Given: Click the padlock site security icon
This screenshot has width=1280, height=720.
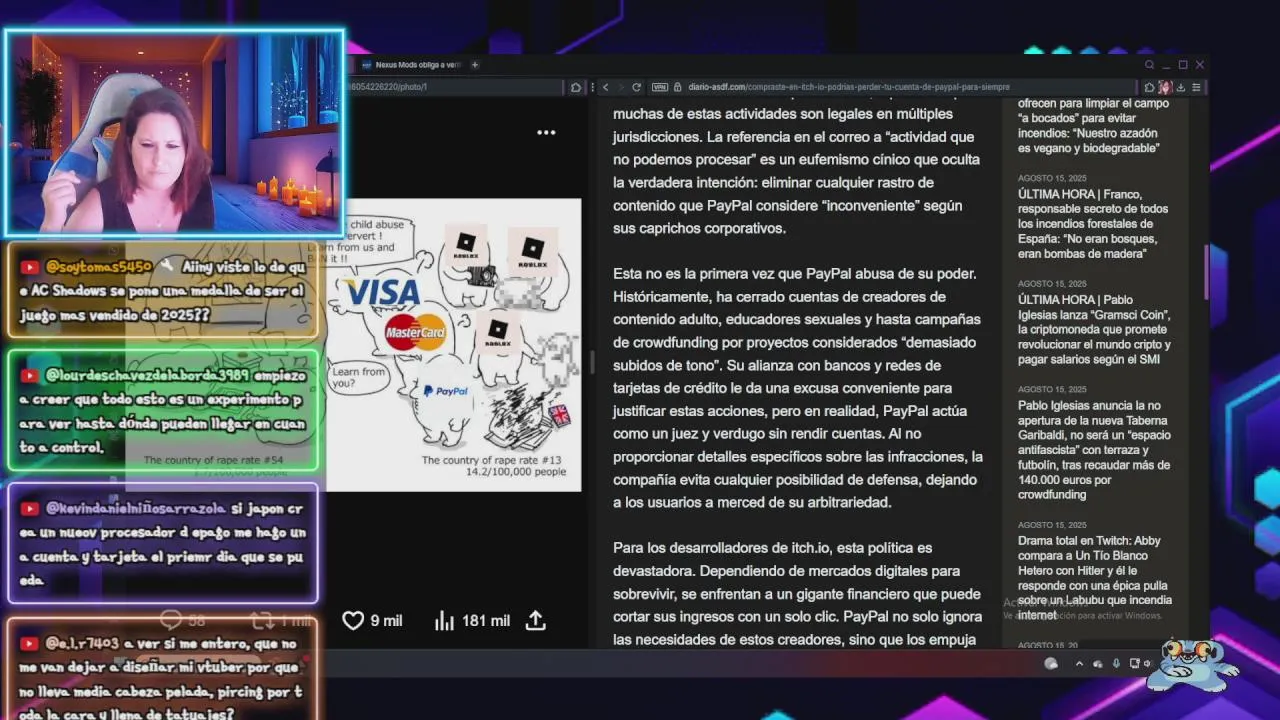Looking at the screenshot, I should click(677, 87).
